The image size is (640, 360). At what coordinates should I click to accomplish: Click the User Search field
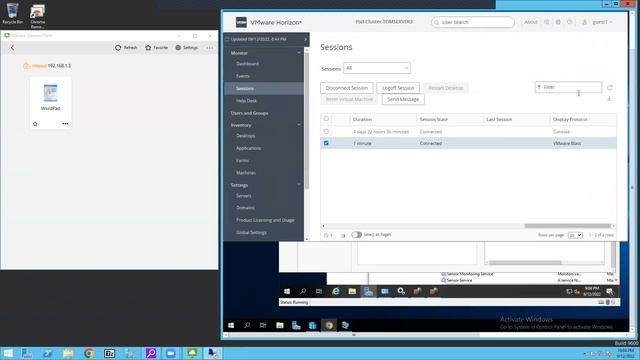(x=473, y=22)
